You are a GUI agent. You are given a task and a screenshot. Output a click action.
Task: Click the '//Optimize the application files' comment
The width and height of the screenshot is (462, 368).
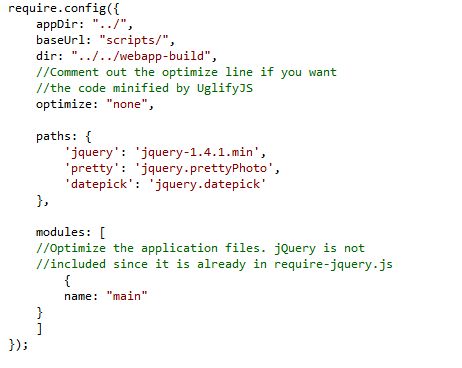pos(200,248)
